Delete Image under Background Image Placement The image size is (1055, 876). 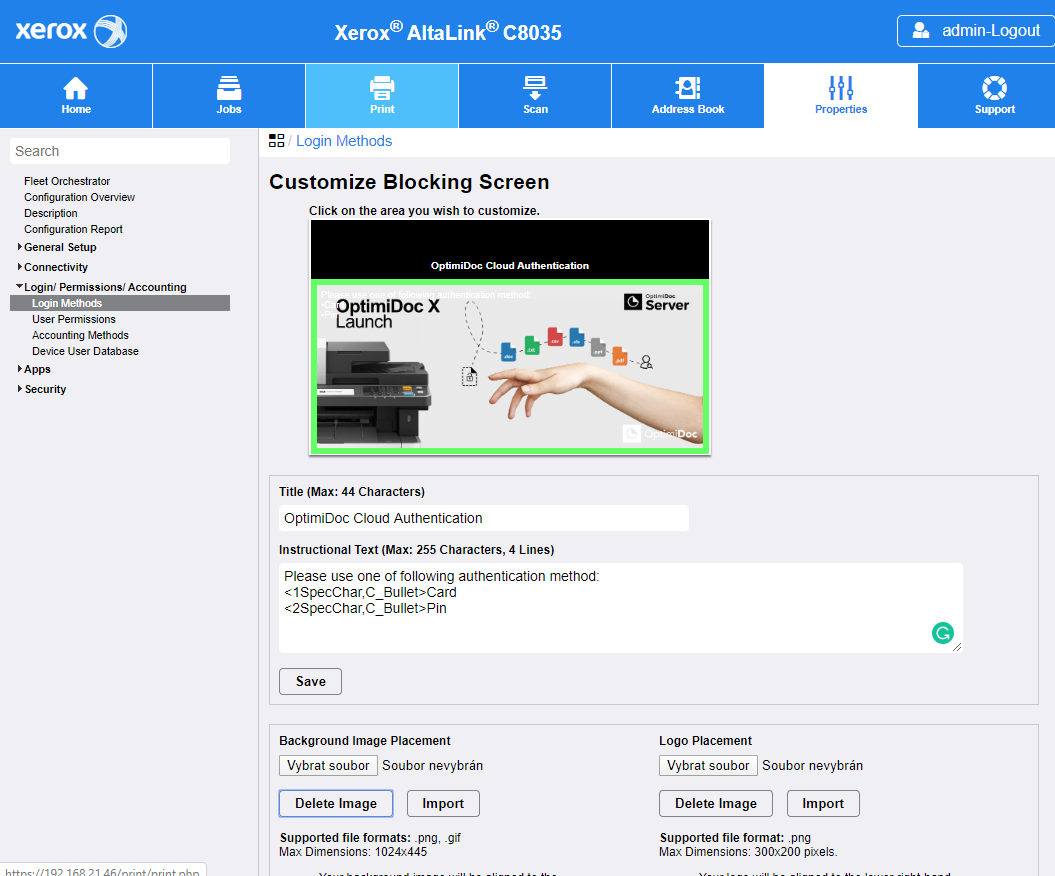click(336, 803)
